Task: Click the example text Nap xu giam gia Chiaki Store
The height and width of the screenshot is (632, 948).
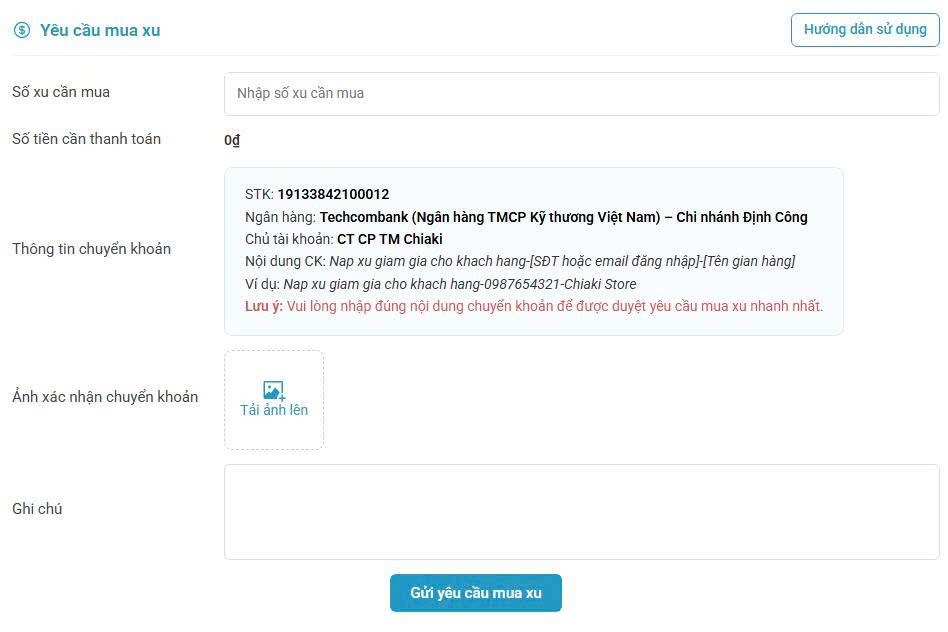Action: 459,284
